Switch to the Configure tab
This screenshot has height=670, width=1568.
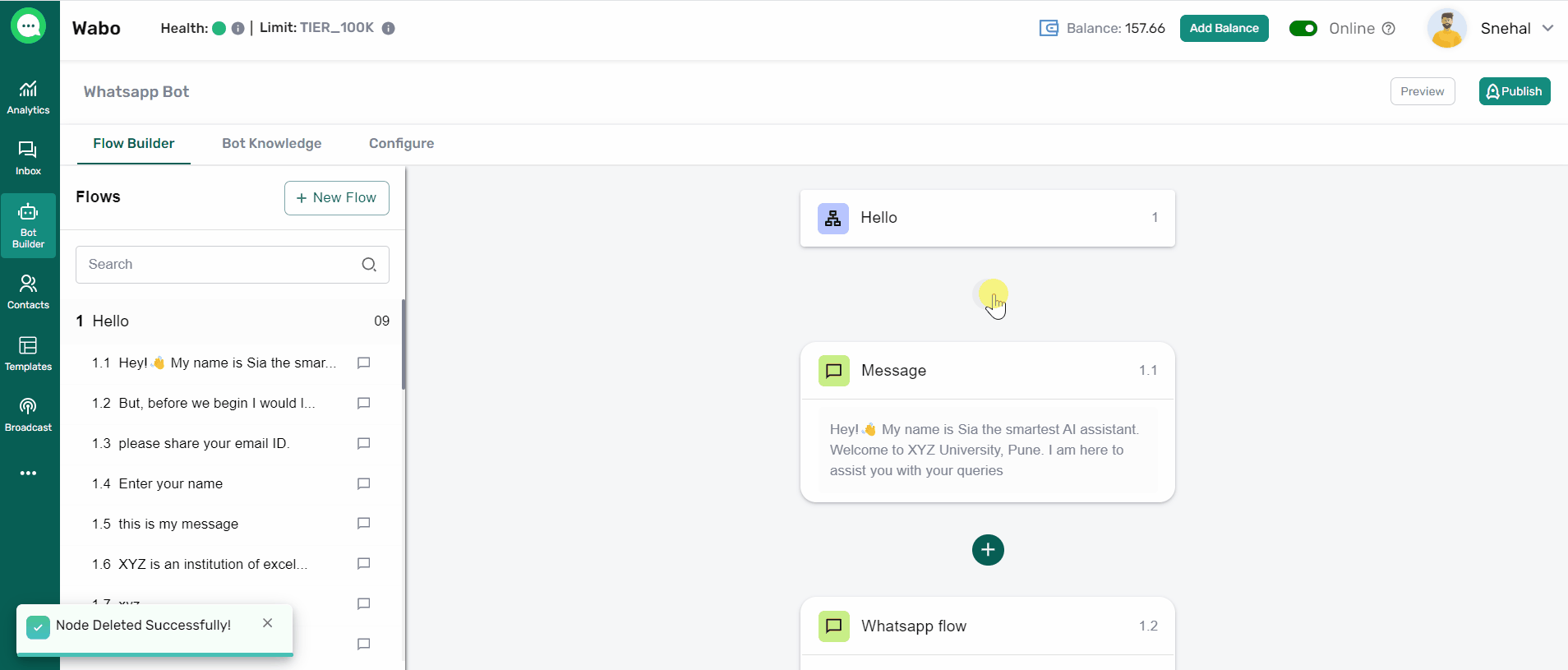click(x=401, y=144)
